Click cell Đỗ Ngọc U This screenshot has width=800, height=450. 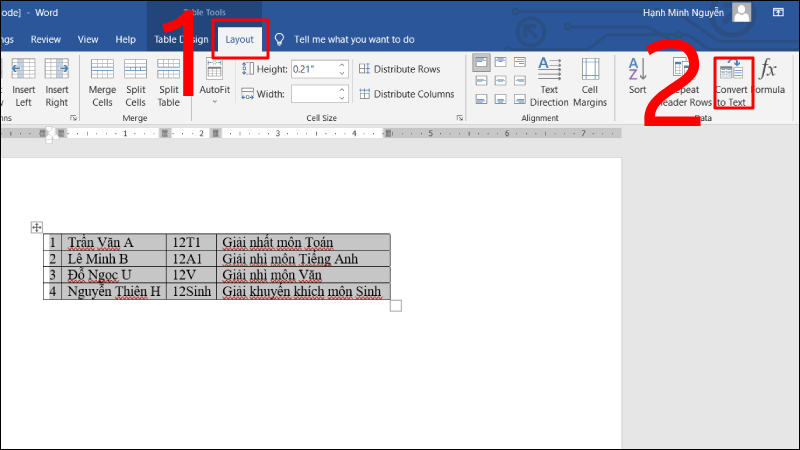(x=114, y=275)
